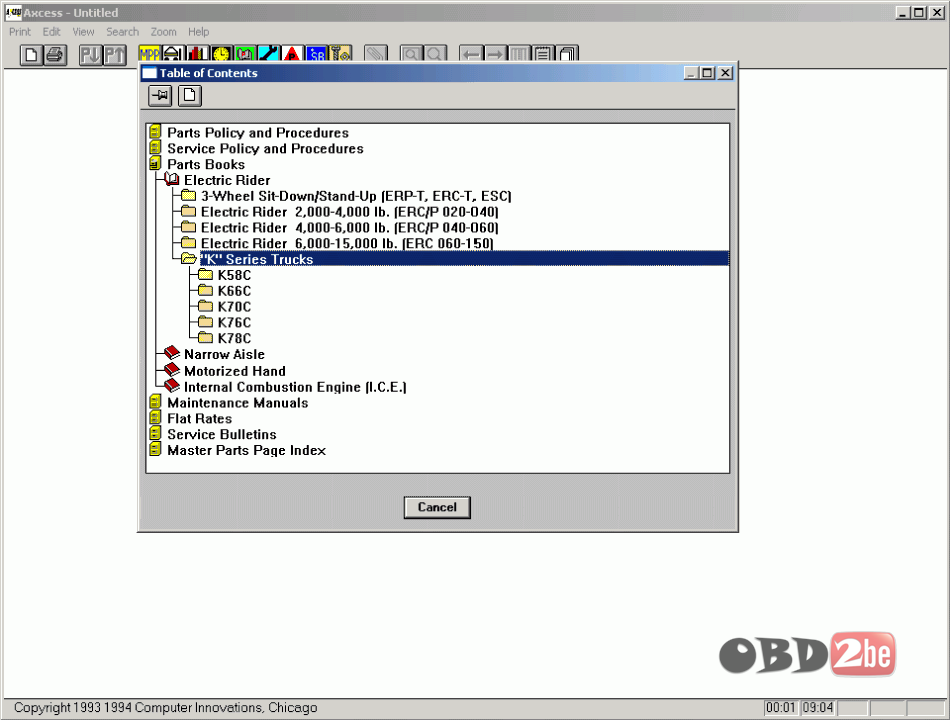The width and height of the screenshot is (950, 720).
Task: Click the greyed columns icon in toolbar
Action: [519, 53]
